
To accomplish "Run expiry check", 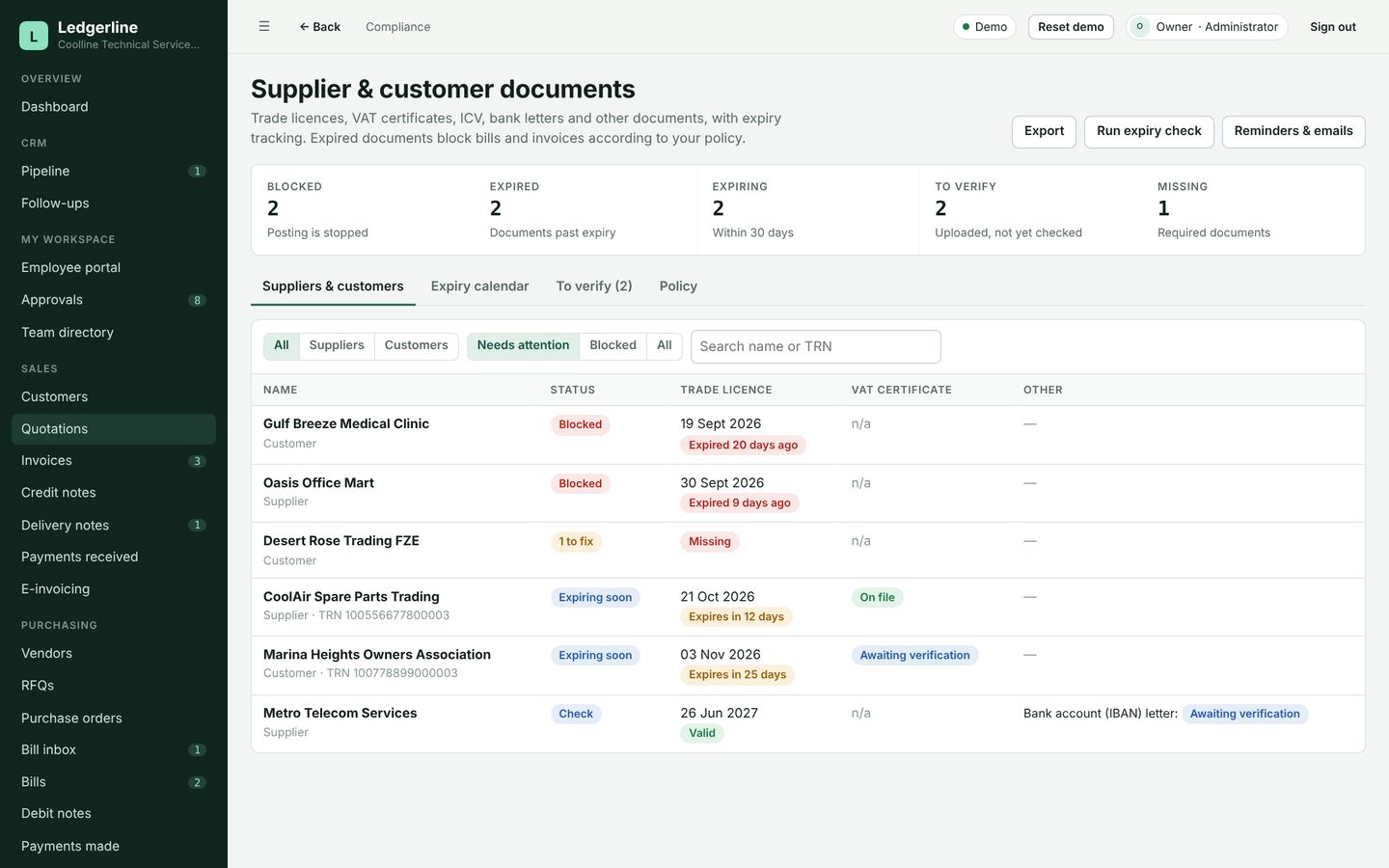I will coord(1149,131).
